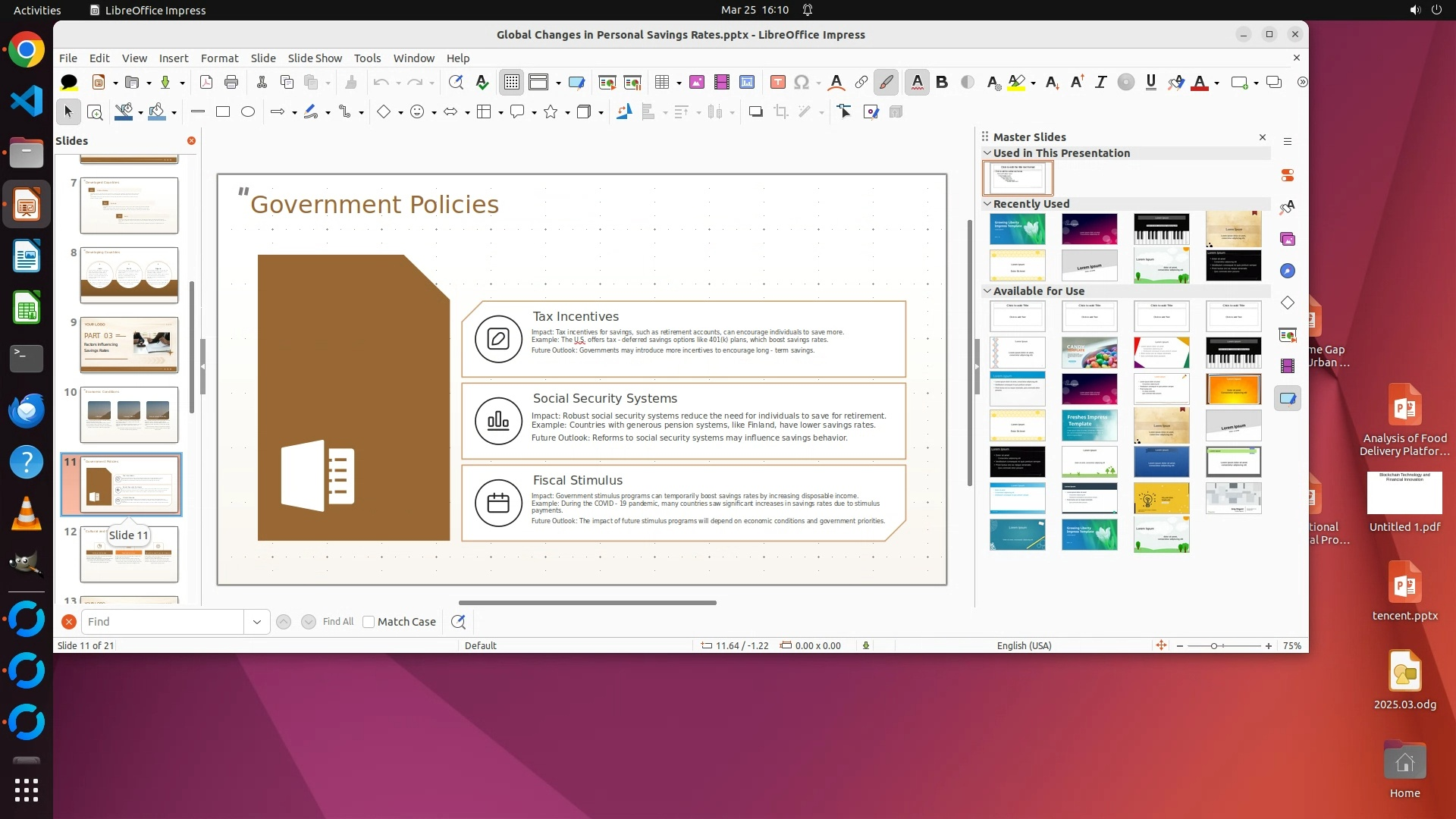Open font color dropdown arrow
1456x819 pixels.
click(1216, 83)
